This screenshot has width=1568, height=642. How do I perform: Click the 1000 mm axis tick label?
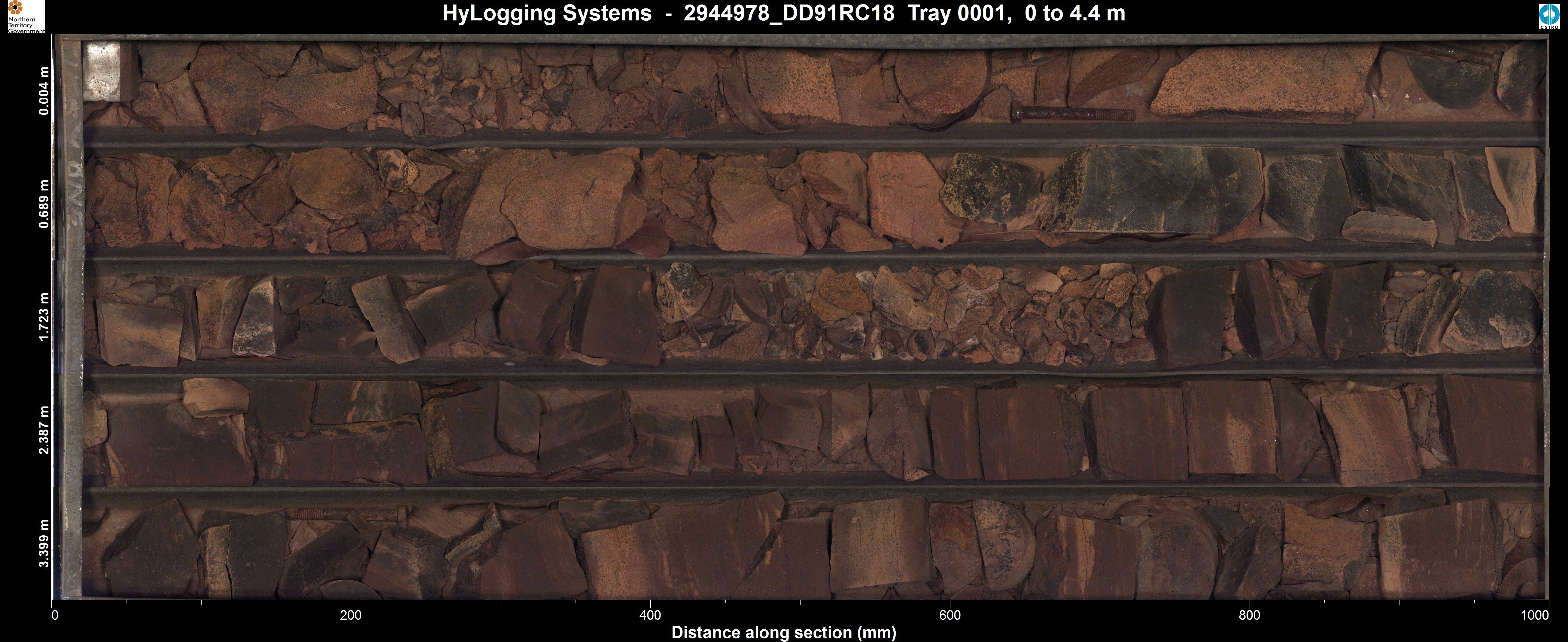(1535, 615)
